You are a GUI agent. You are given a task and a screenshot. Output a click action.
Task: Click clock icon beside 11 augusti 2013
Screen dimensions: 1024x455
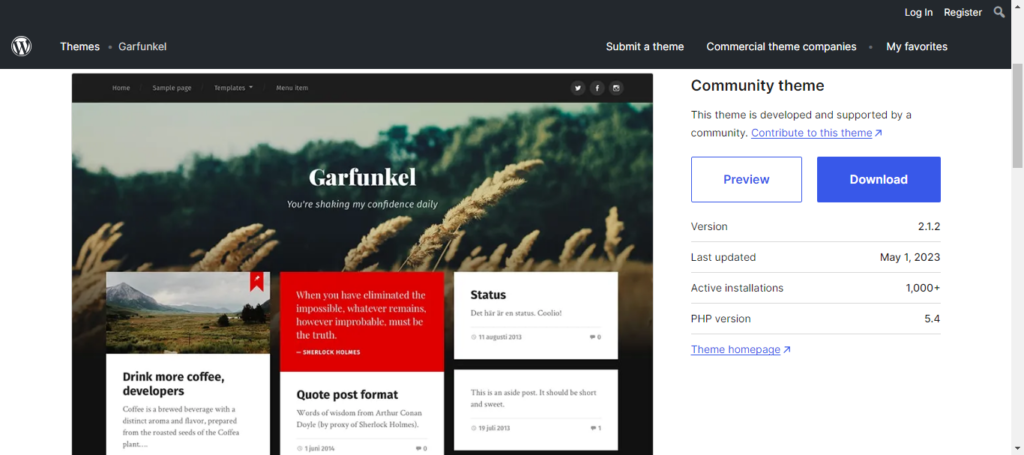click(473, 337)
